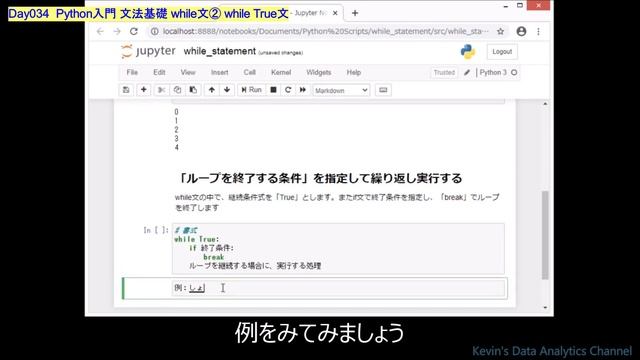
Task: Open the Cell menu
Action: tap(249, 72)
